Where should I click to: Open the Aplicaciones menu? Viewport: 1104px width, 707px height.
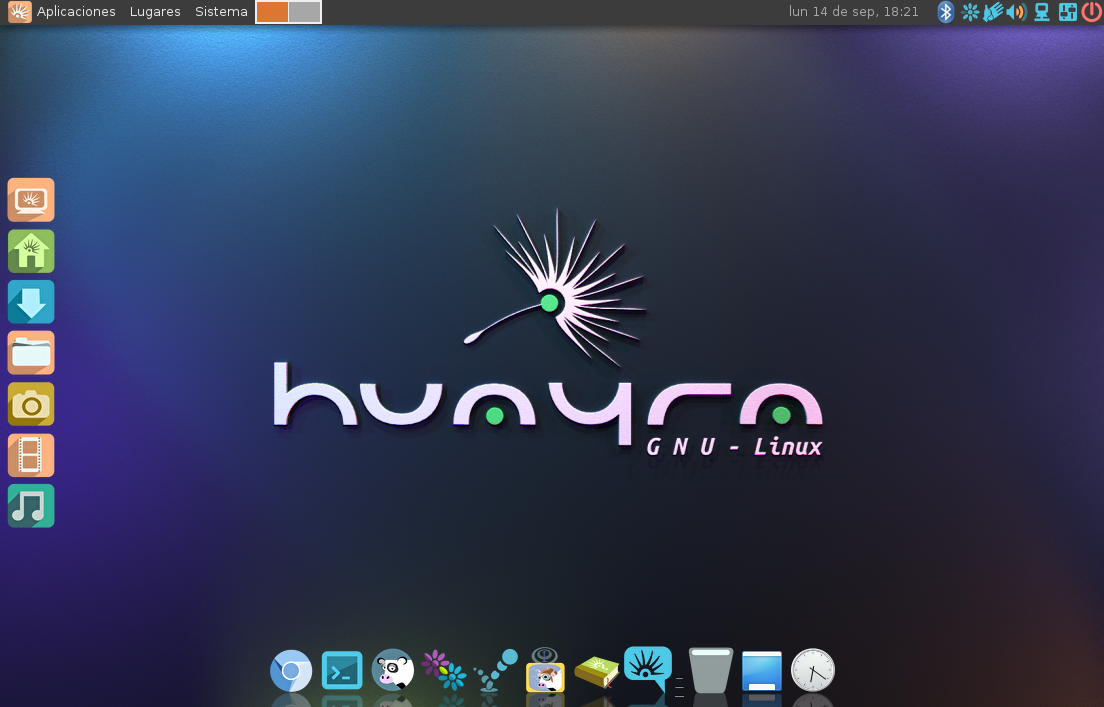pos(76,12)
